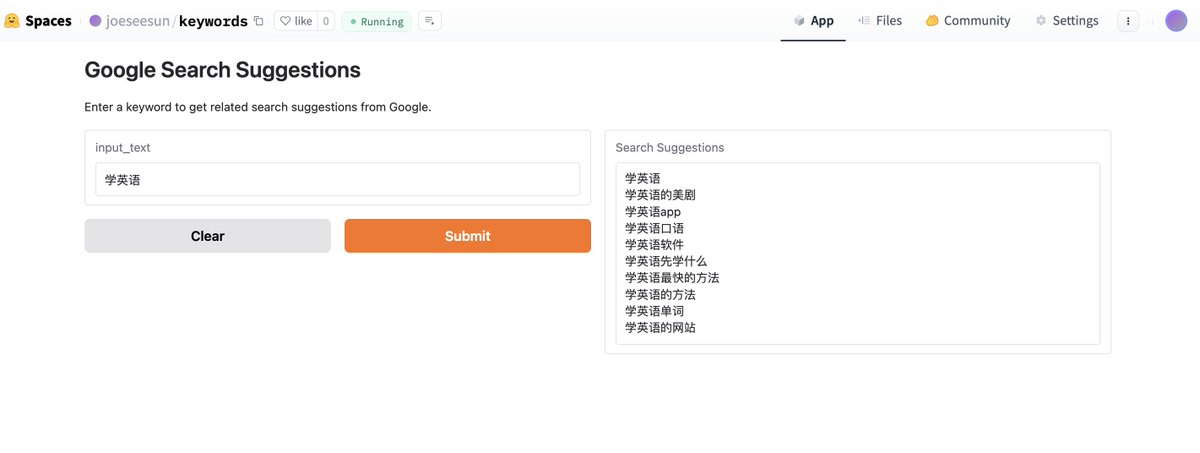Image resolution: width=1200 pixels, height=453 pixels.
Task: Click the description text about Google suggestions
Action: click(258, 107)
